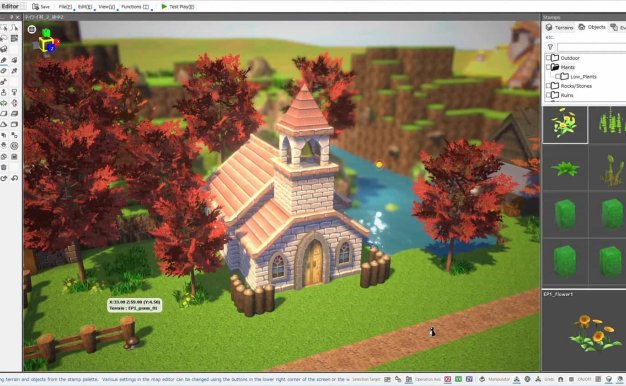Expand the Ruins folder box
The image size is (626, 386).
tap(548, 95)
